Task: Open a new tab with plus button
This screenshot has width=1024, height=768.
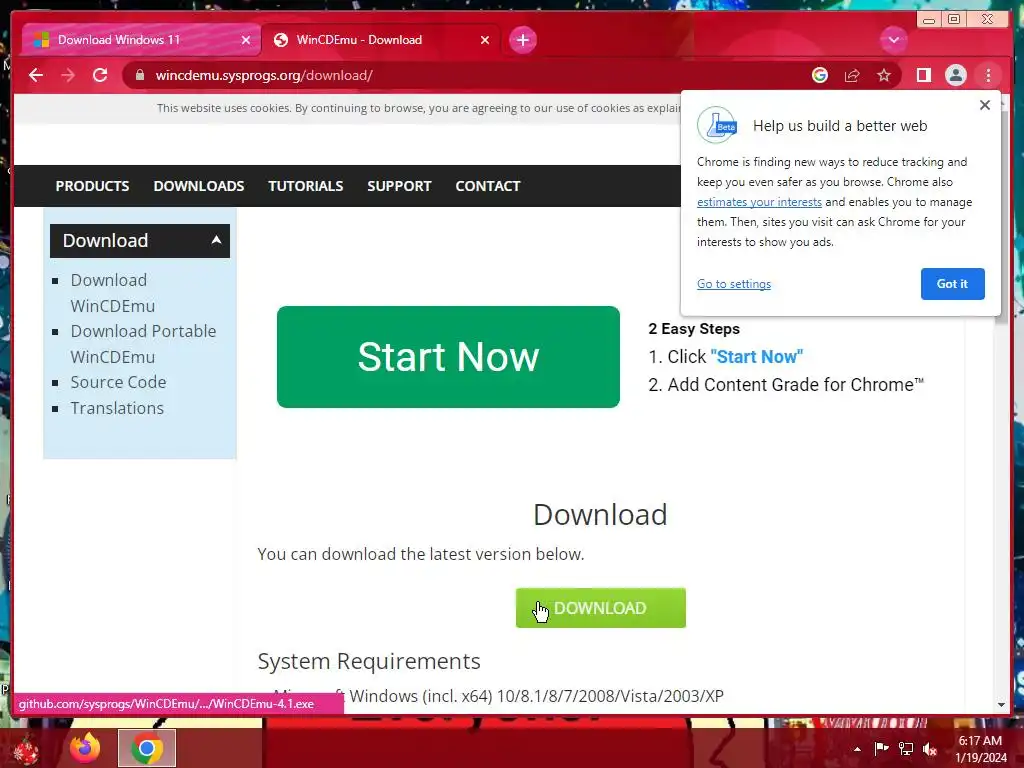Action: coord(522,40)
